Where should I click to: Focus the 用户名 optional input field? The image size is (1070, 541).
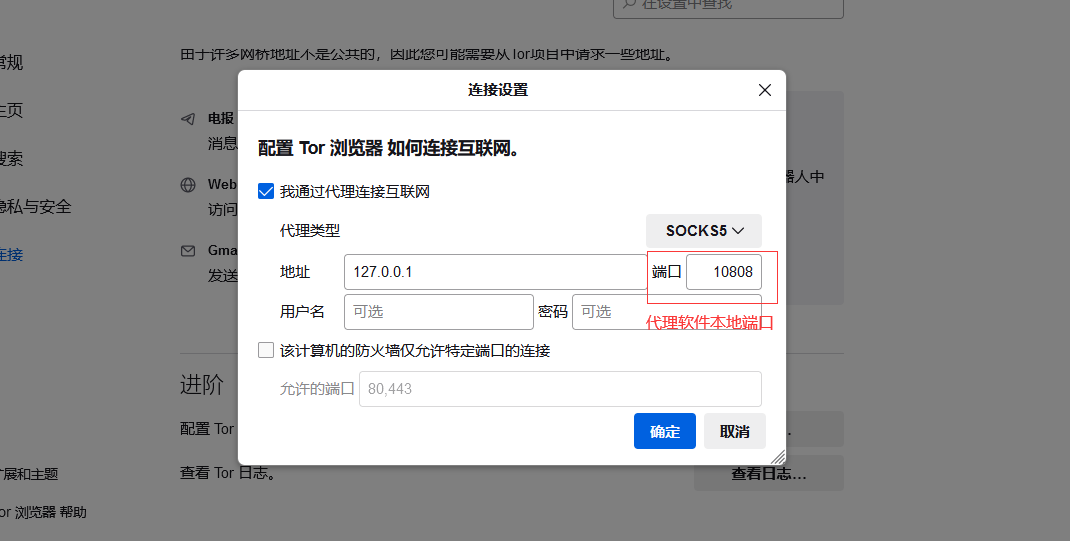[439, 312]
